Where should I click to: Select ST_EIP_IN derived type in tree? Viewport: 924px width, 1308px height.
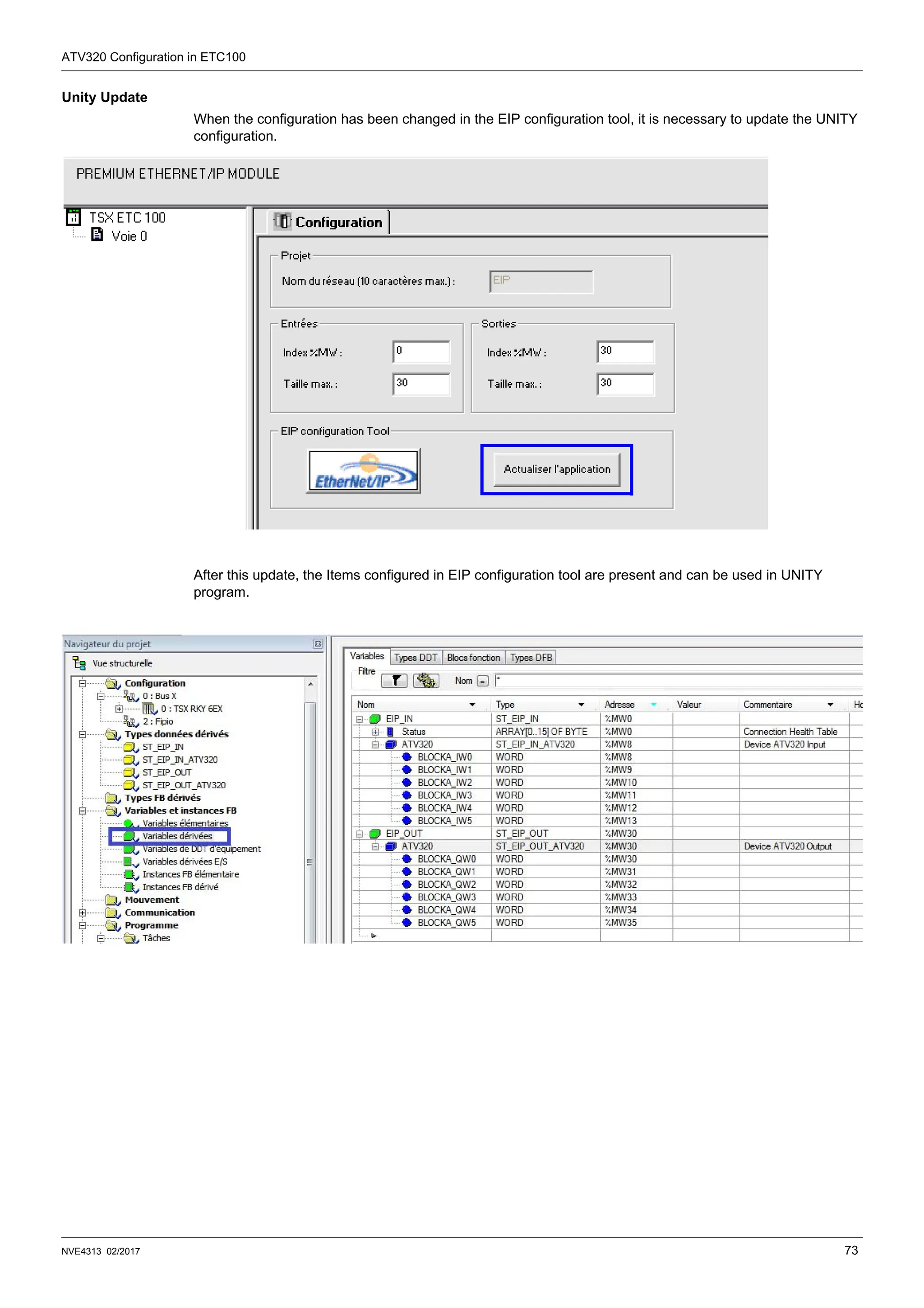[163, 747]
